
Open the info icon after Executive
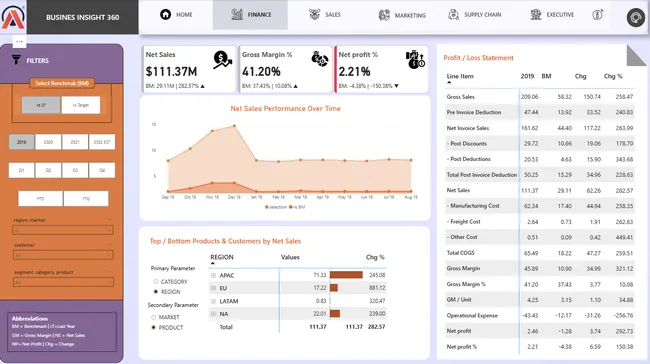[x=597, y=15]
